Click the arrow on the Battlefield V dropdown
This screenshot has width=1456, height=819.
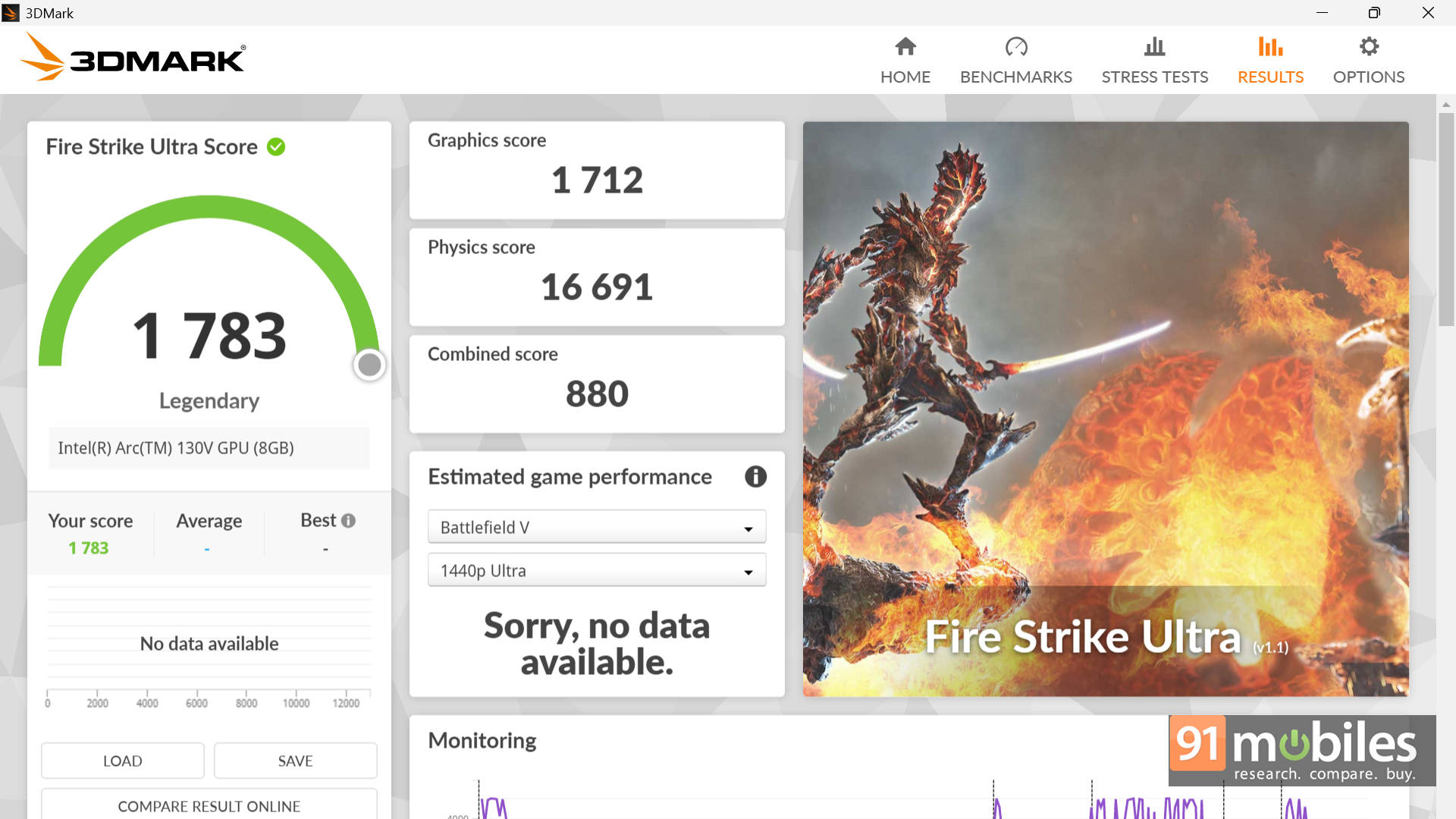[x=748, y=529]
